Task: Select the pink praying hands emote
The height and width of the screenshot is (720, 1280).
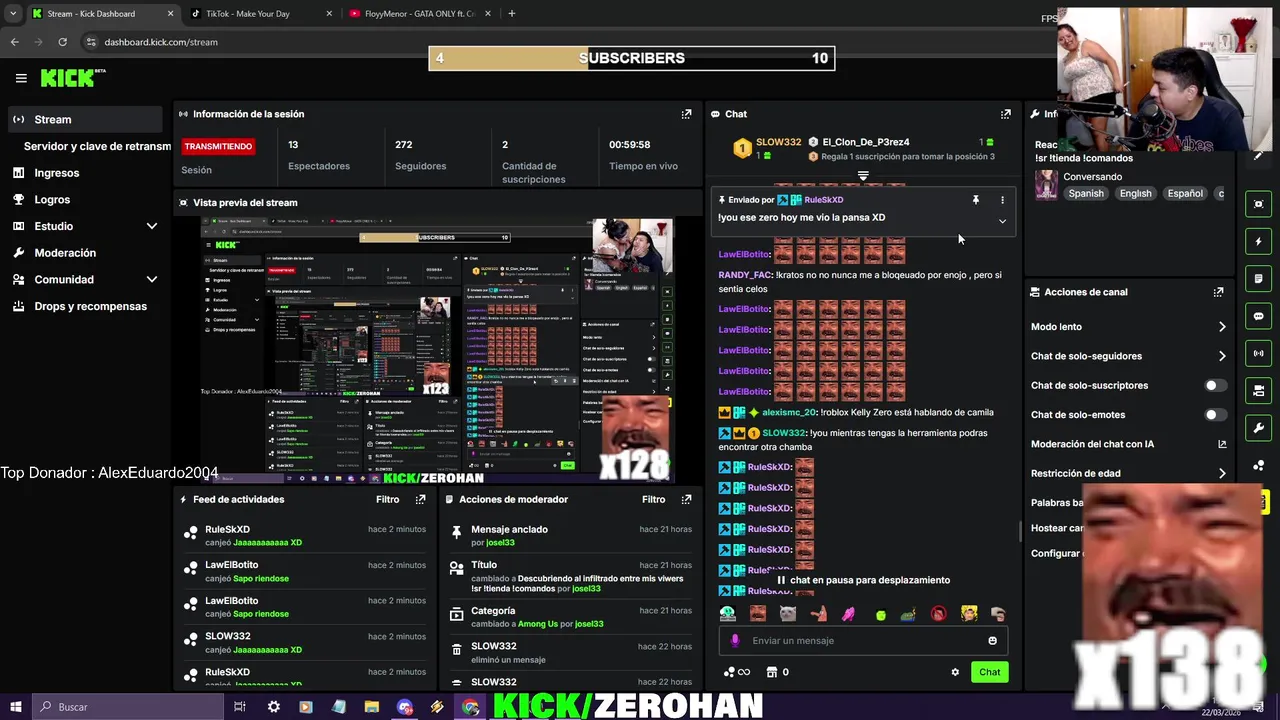Action: [849, 614]
